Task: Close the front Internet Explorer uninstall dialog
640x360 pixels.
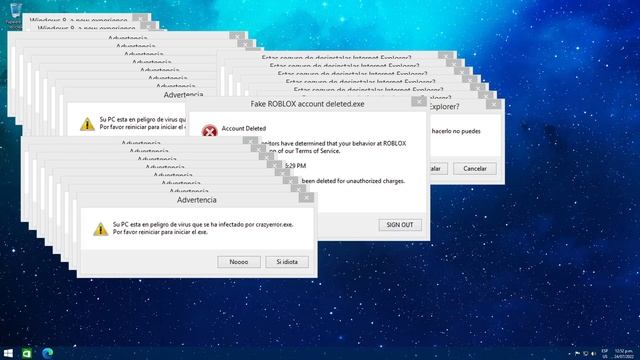Action: 493,104
